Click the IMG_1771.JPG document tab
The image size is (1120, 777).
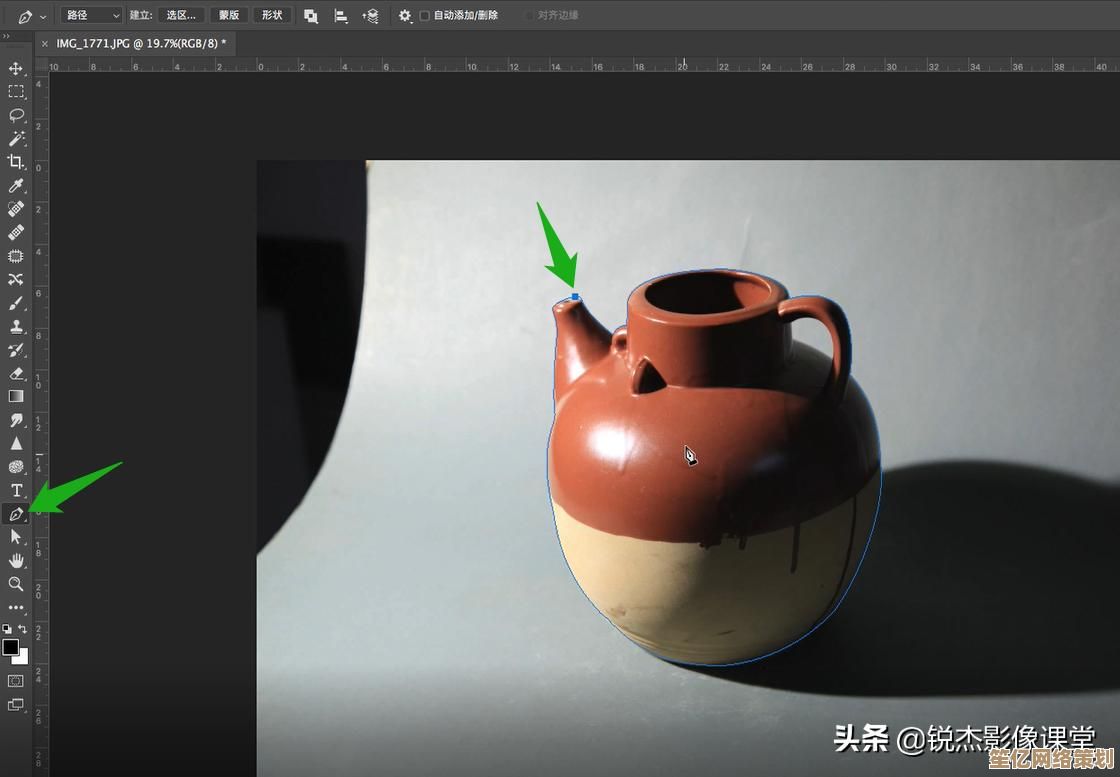(x=140, y=44)
